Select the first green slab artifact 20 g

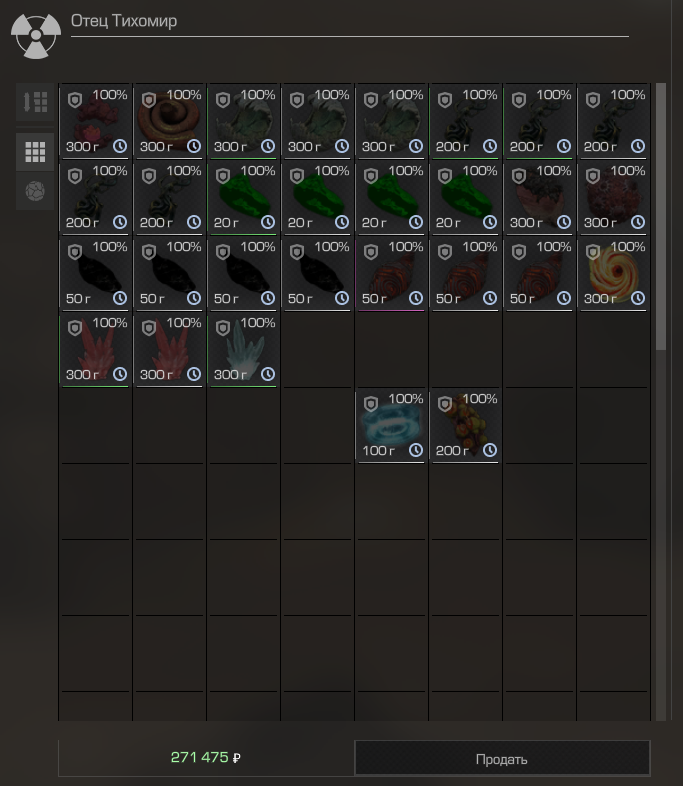pyautogui.click(x=244, y=198)
